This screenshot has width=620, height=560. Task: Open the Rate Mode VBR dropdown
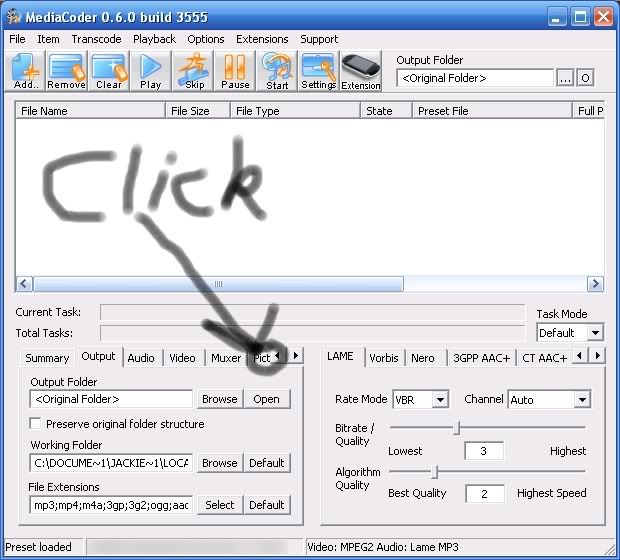point(440,400)
